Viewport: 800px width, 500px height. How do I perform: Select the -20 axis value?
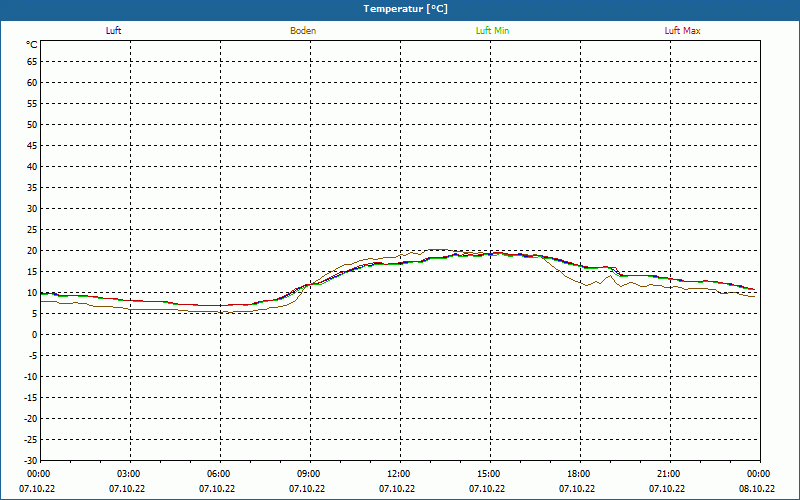pos(31,419)
